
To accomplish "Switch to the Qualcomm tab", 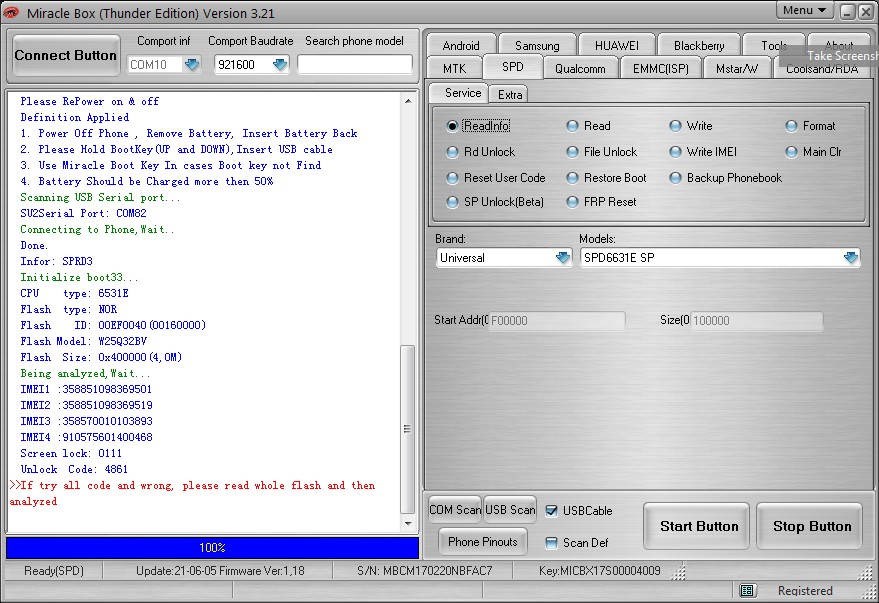I will 580,68.
